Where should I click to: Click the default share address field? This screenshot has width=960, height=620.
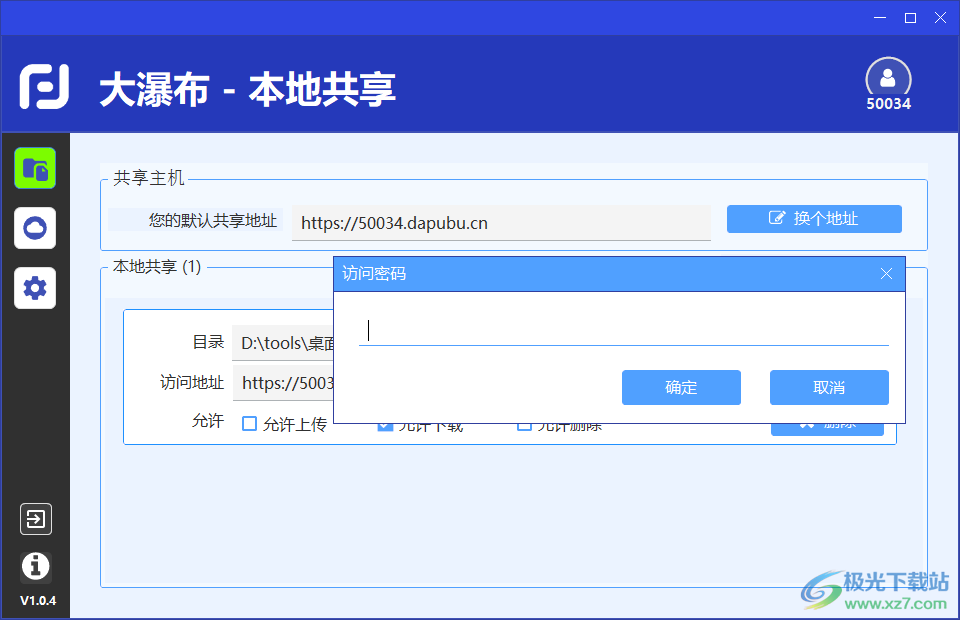click(500, 223)
